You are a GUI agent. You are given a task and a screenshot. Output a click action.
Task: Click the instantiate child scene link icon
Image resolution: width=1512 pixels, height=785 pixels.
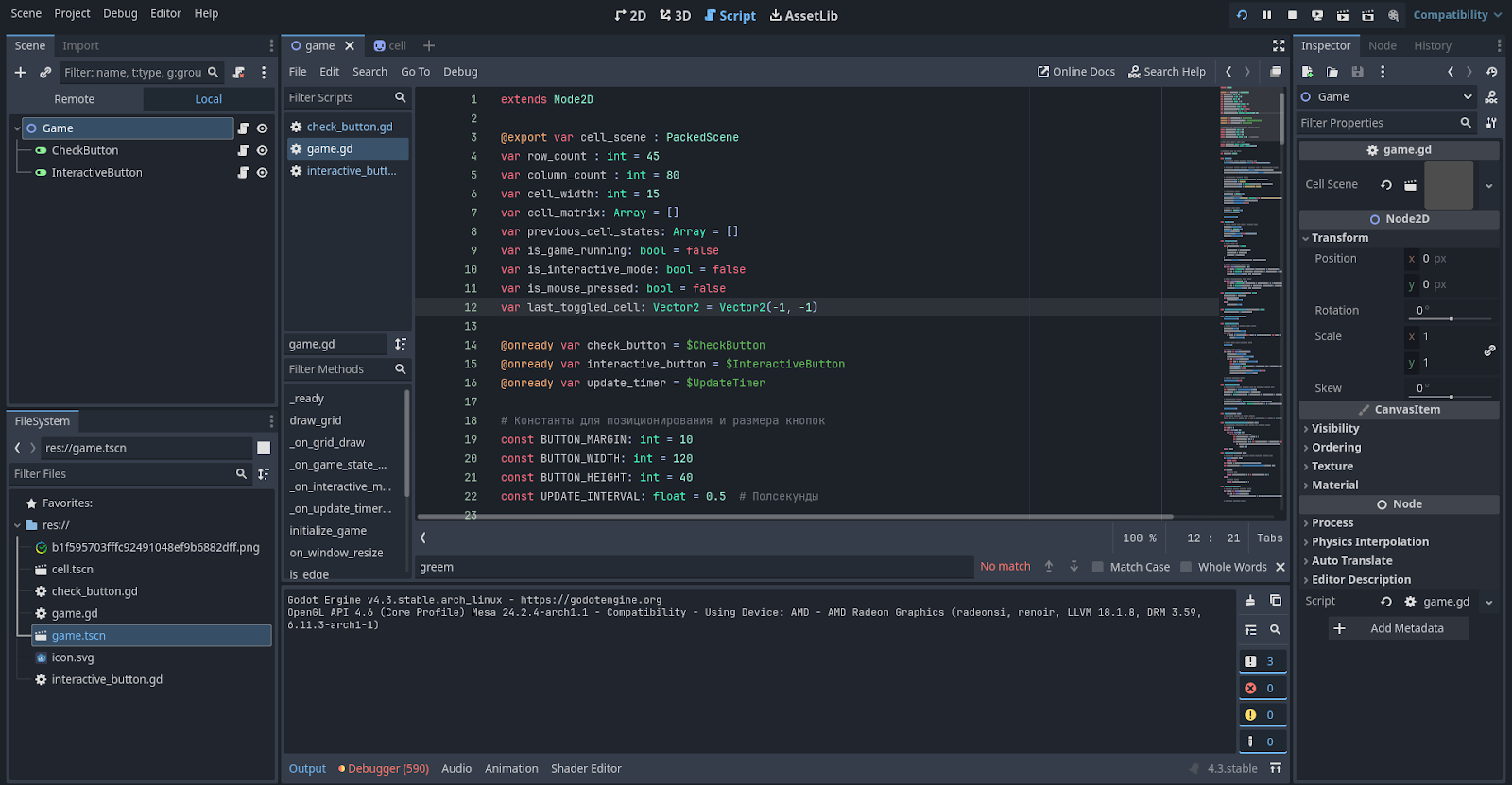pyautogui.click(x=45, y=73)
